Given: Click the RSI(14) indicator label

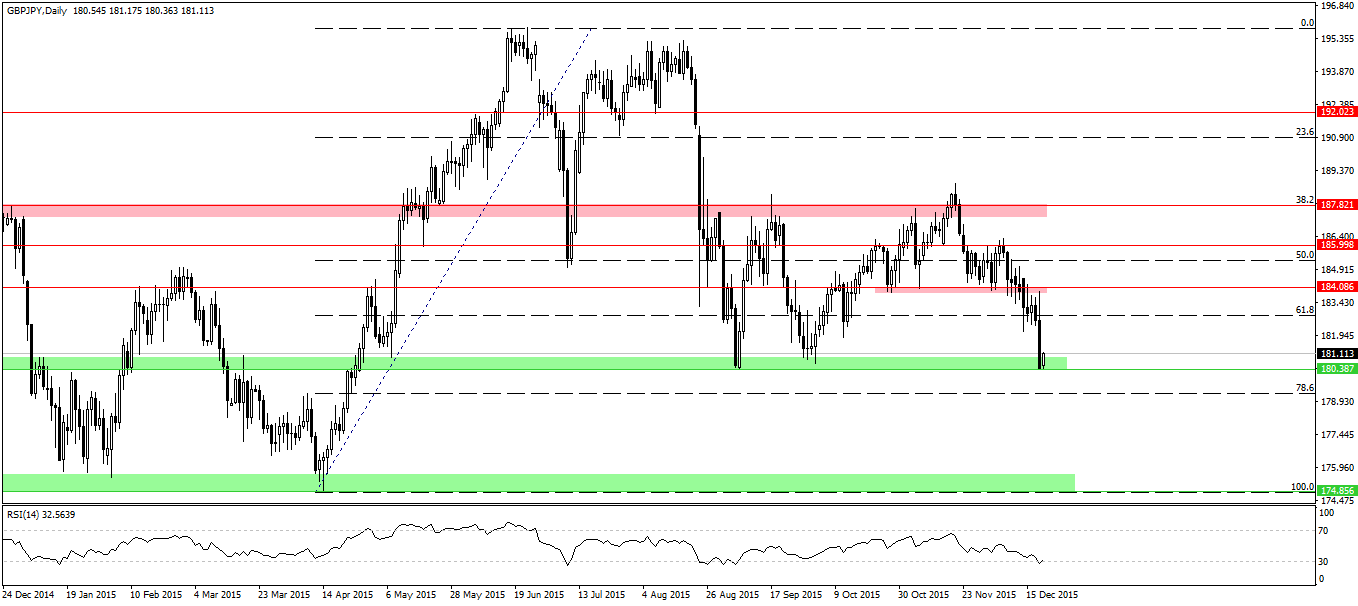Looking at the screenshot, I should [x=23, y=514].
